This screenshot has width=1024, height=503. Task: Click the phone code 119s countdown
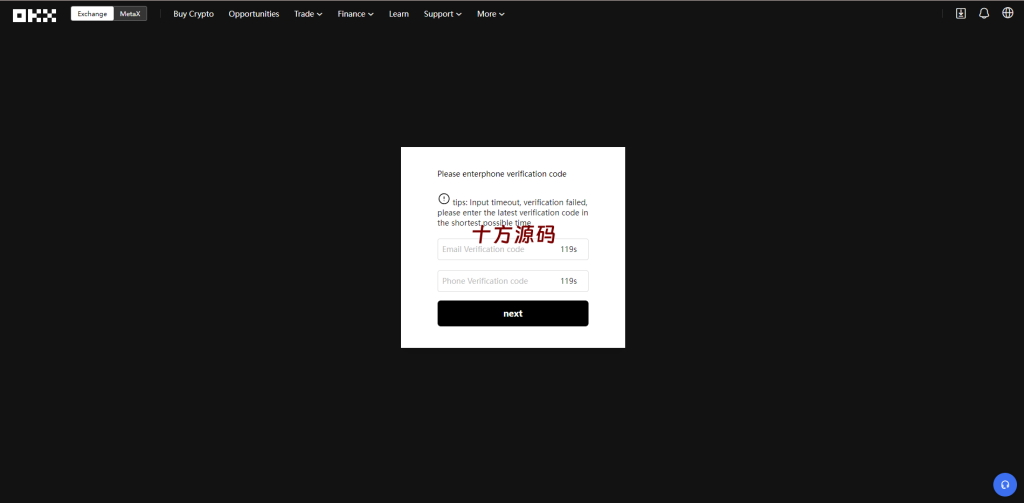coord(568,281)
